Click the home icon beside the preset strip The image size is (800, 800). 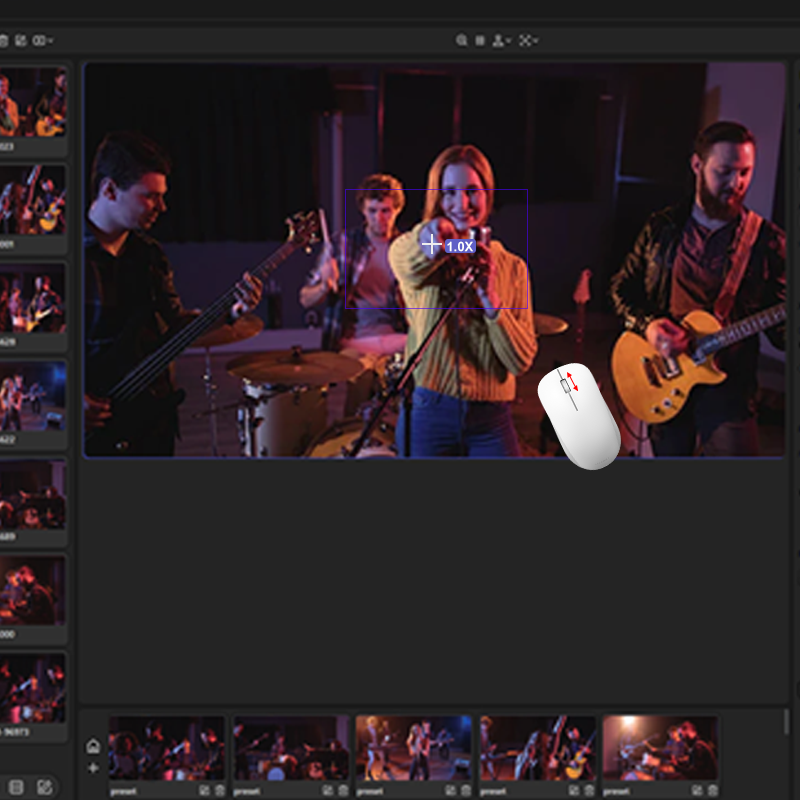click(x=93, y=746)
